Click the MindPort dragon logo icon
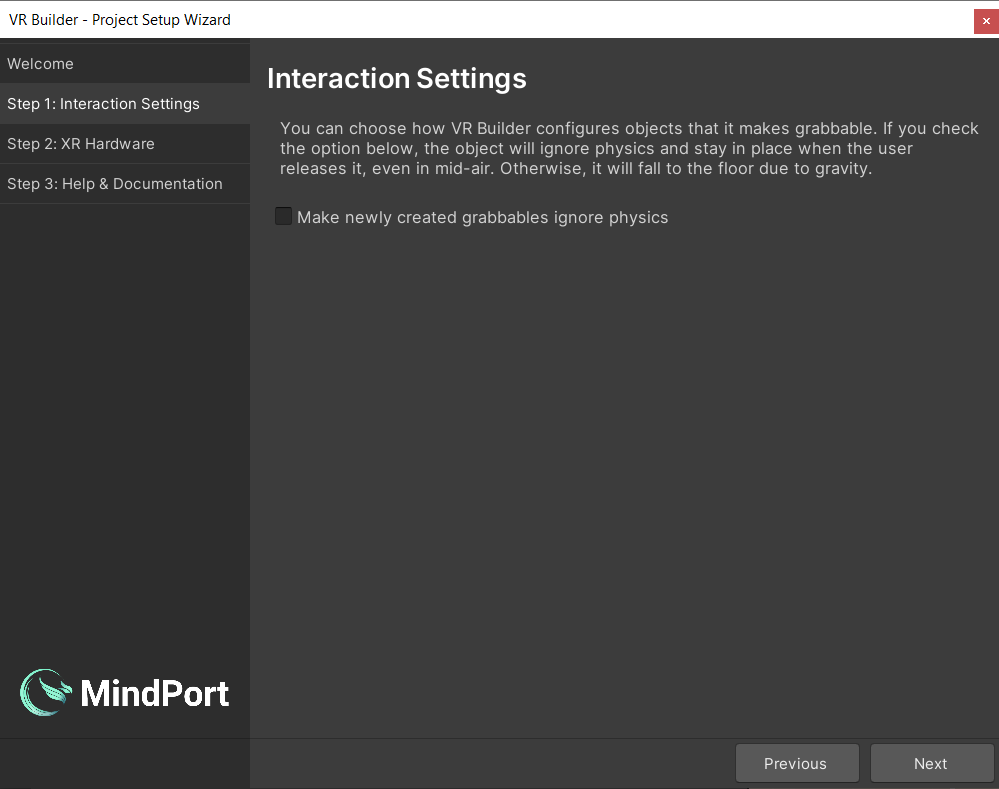999x789 pixels. [x=46, y=693]
